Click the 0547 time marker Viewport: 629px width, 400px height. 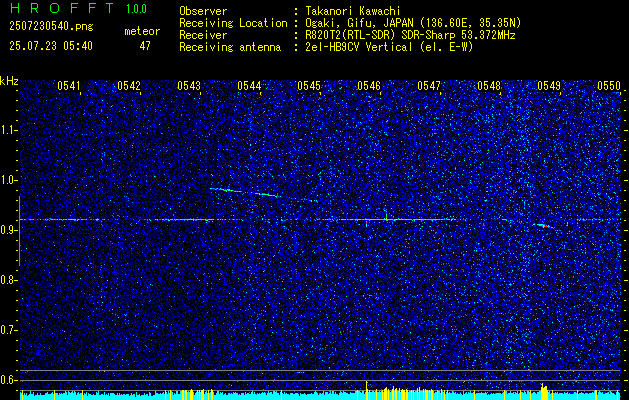(x=429, y=86)
